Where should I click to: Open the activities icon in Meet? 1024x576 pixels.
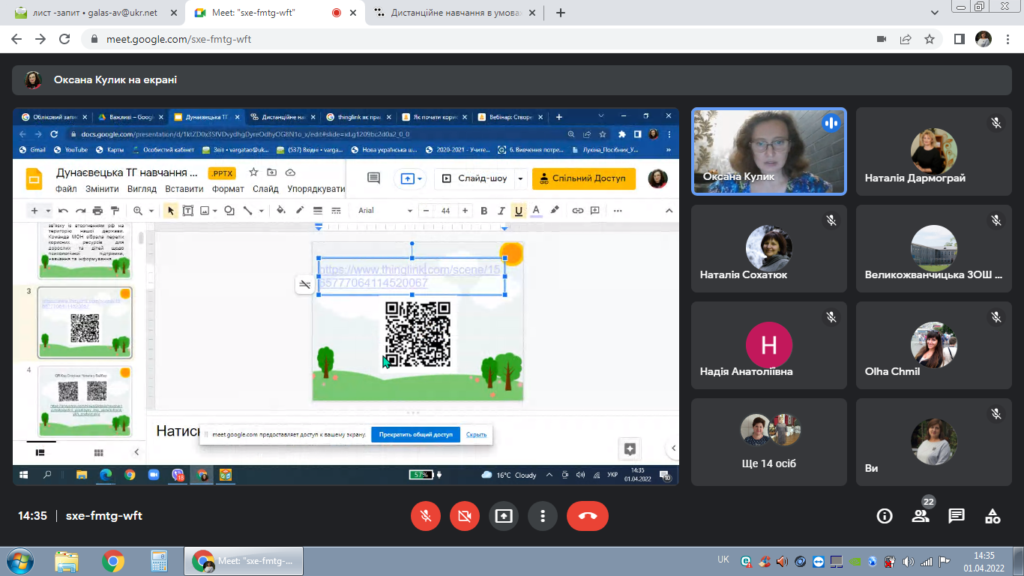tap(993, 516)
